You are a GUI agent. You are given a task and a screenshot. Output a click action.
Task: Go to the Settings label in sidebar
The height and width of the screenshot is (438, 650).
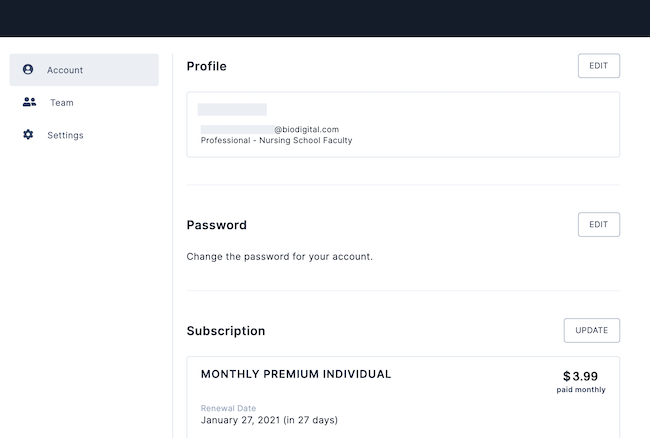[x=65, y=135]
